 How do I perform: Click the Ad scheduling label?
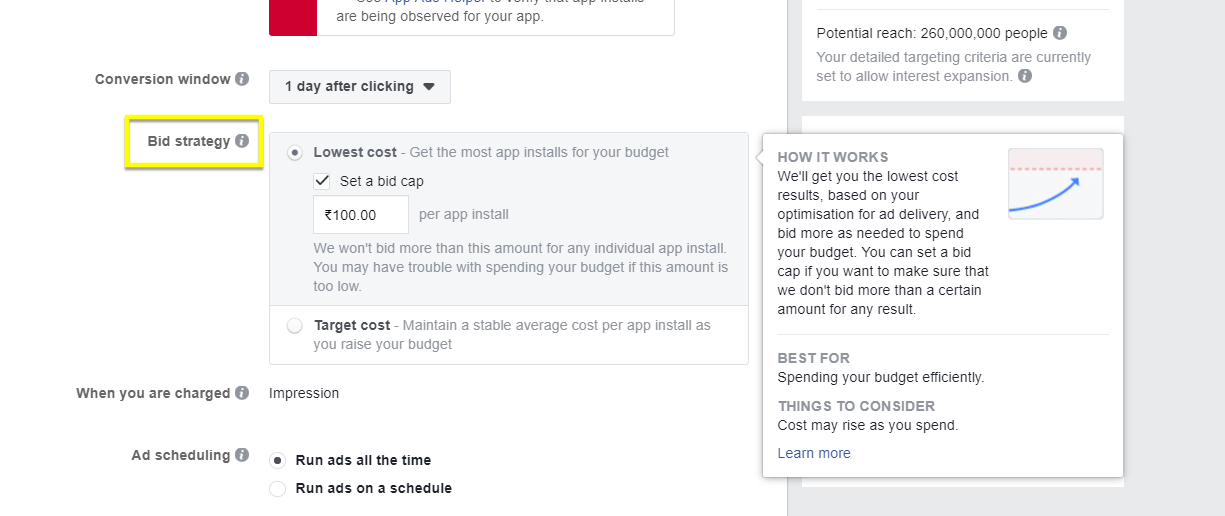point(181,455)
